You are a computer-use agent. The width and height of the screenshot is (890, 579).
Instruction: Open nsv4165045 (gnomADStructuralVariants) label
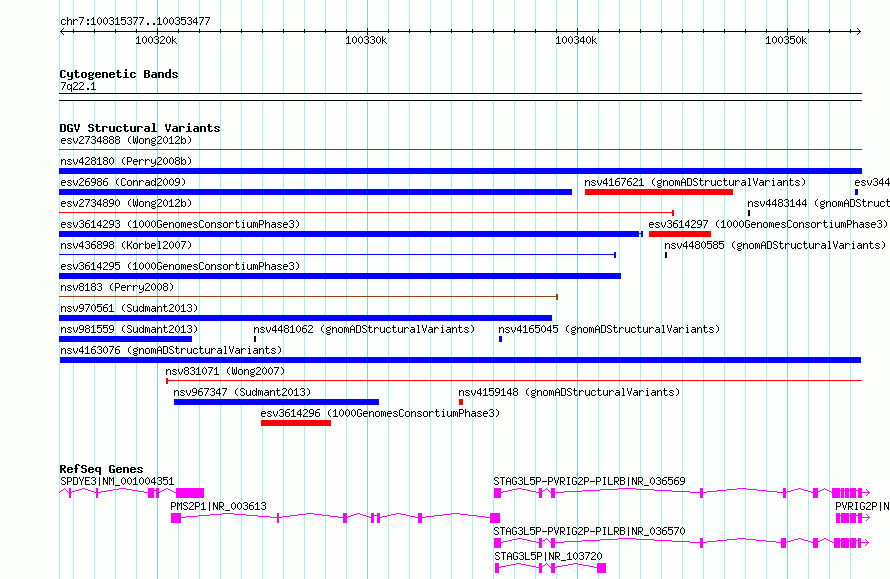609,329
